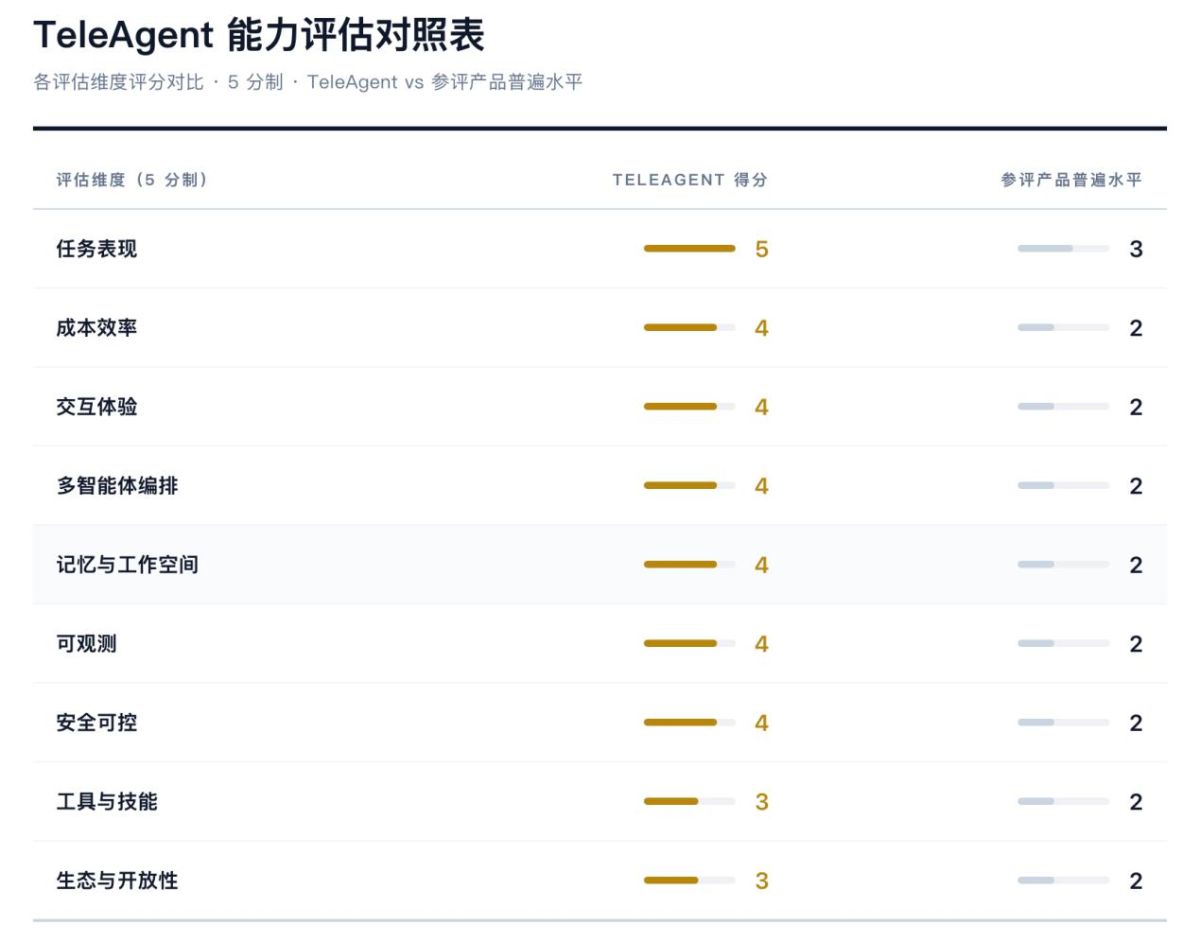
Task: Click the 参评产品普遍水平 column header
Action: point(1072,180)
